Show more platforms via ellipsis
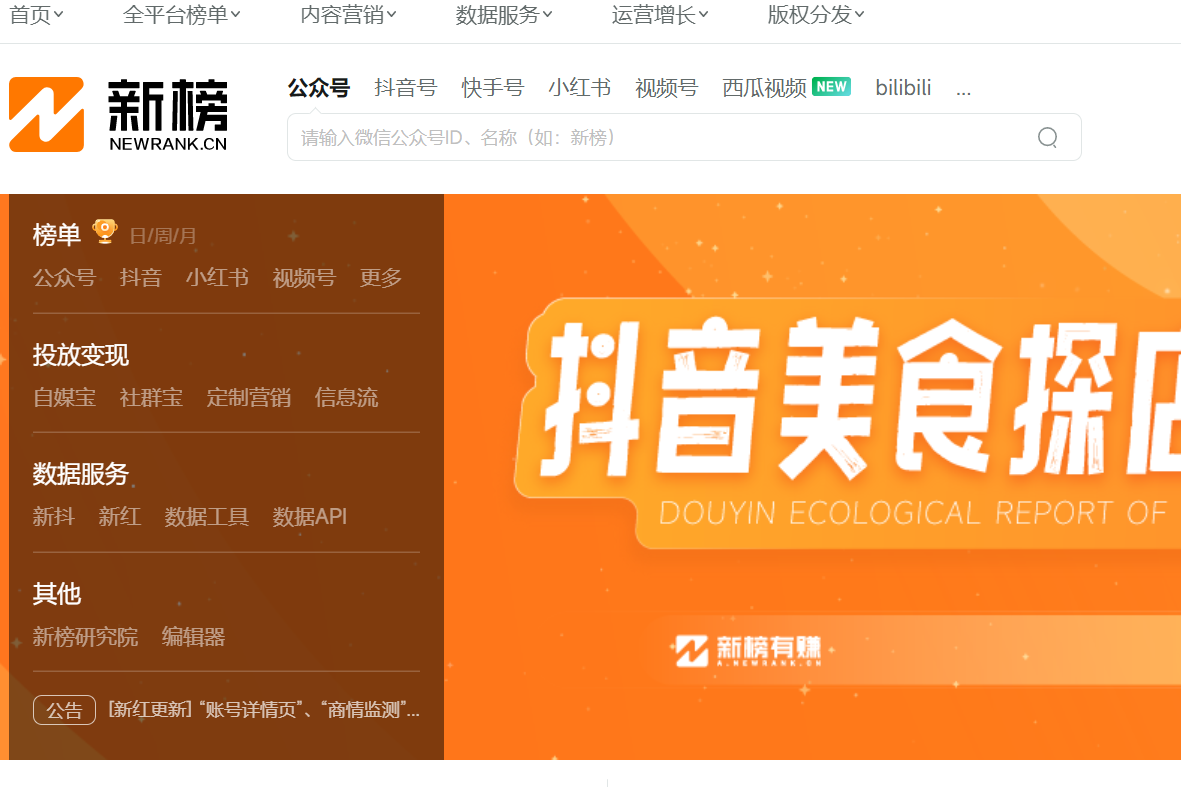 [x=963, y=88]
